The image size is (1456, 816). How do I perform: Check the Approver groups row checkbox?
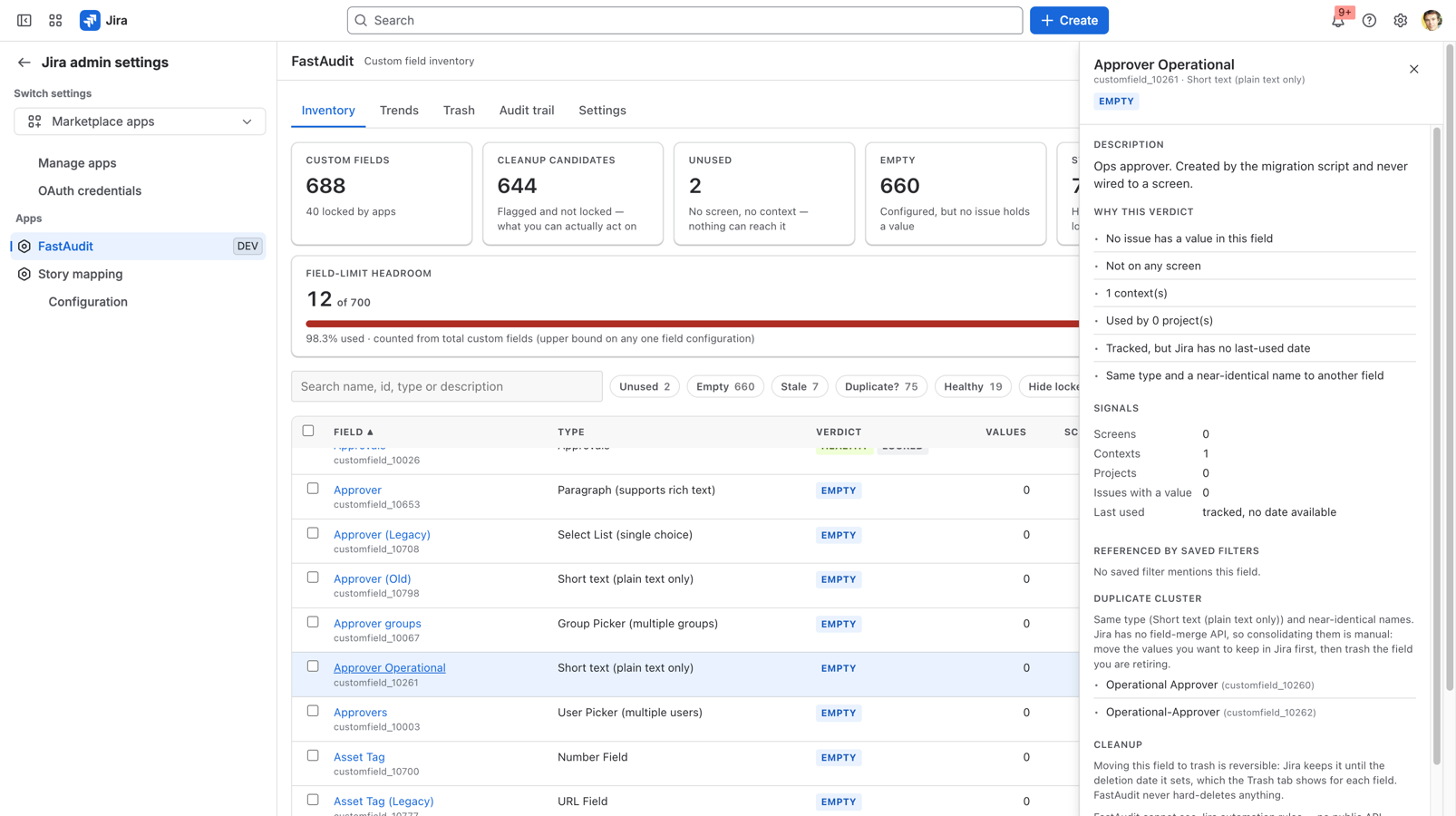(313, 622)
